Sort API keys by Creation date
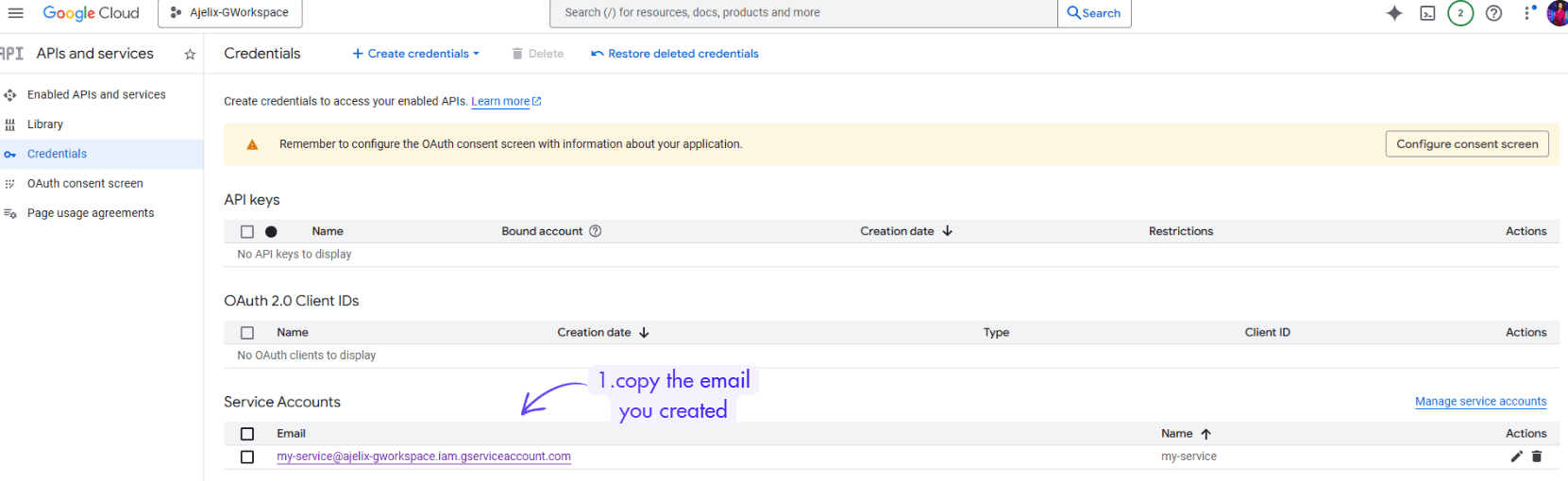The width and height of the screenshot is (1568, 481). (906, 231)
